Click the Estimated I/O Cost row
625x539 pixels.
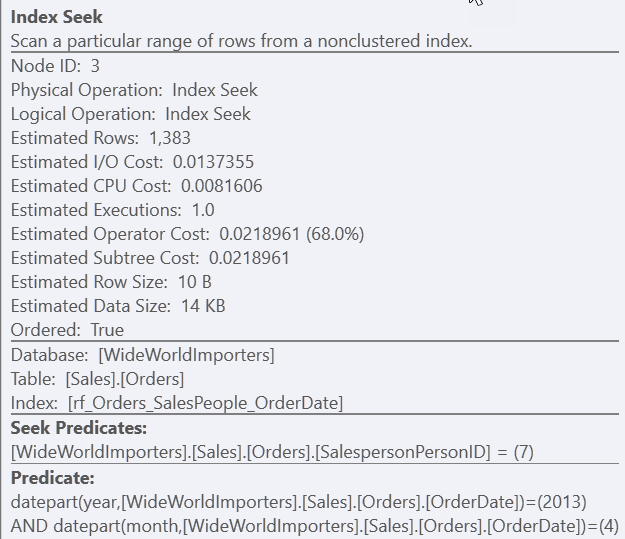(118, 162)
